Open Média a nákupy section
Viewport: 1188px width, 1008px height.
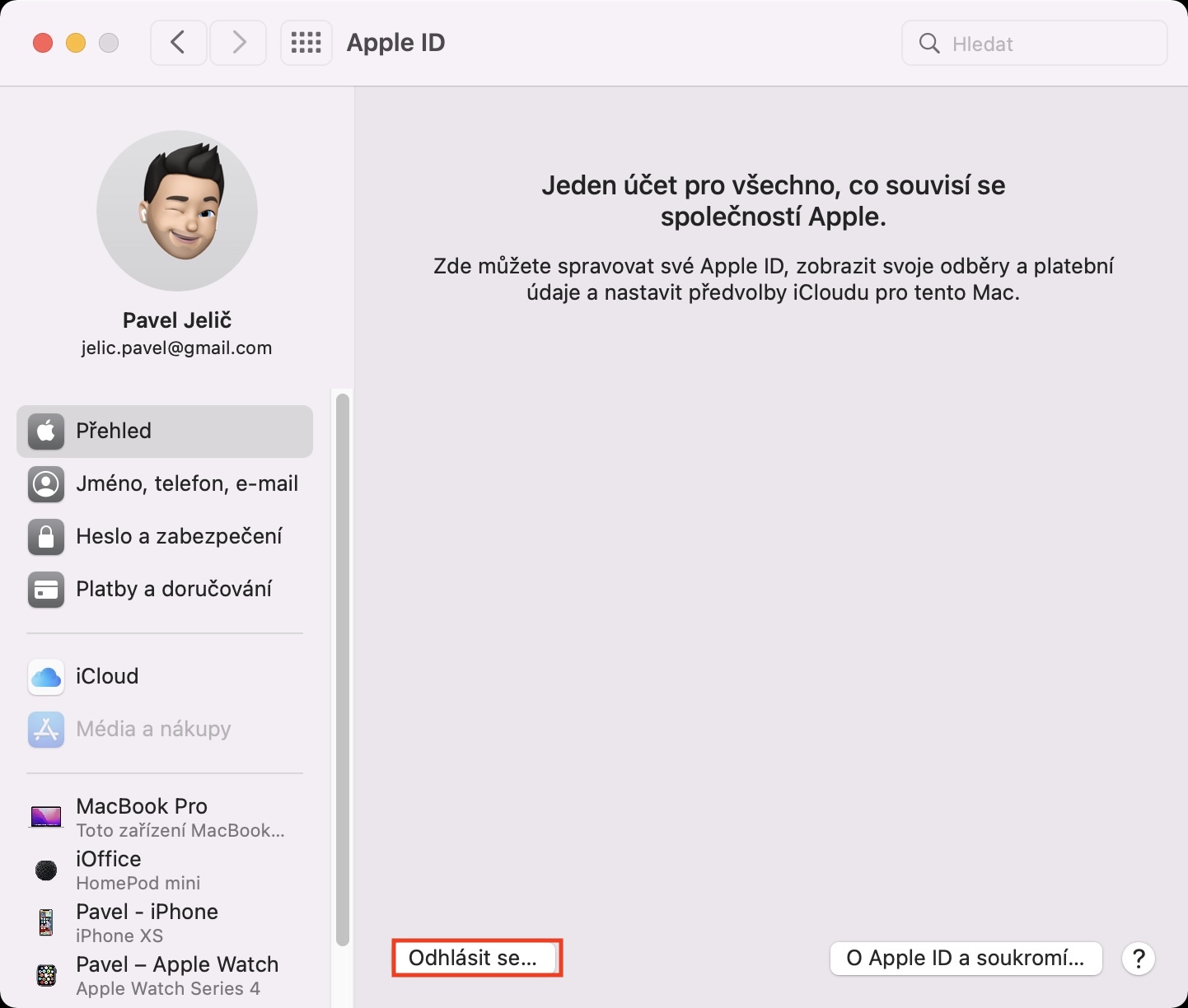coord(165,730)
